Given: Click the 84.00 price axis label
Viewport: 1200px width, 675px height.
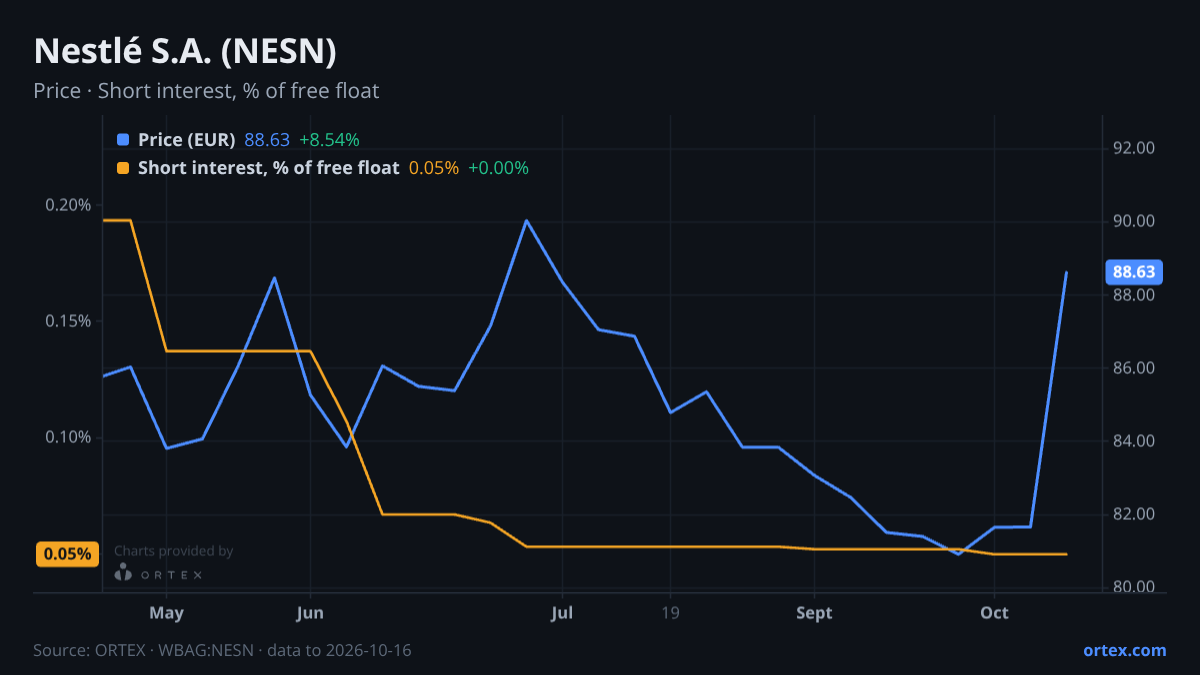Looking at the screenshot, I should click(1134, 441).
